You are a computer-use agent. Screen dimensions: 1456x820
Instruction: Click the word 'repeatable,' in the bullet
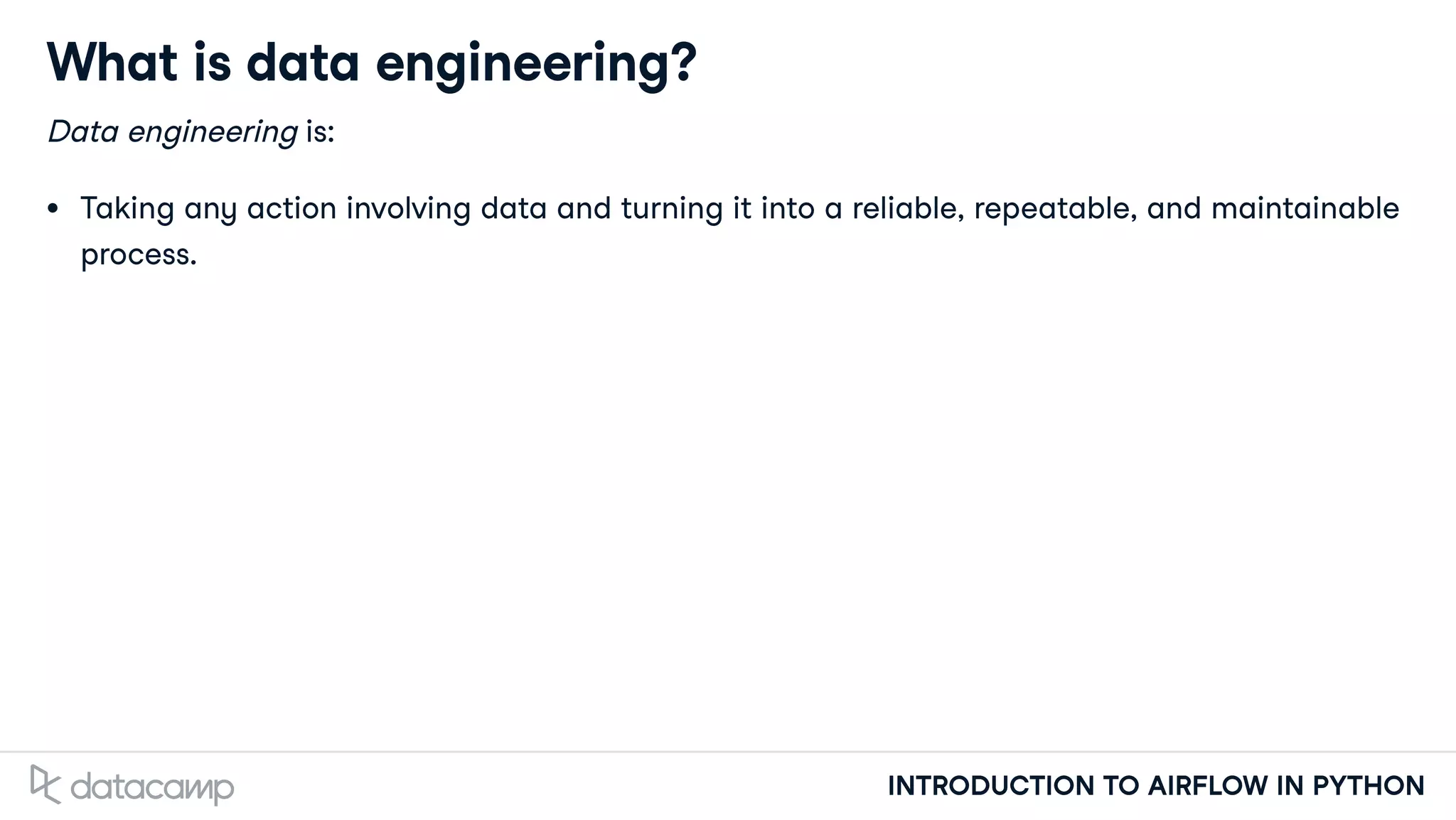[x=1056, y=209]
